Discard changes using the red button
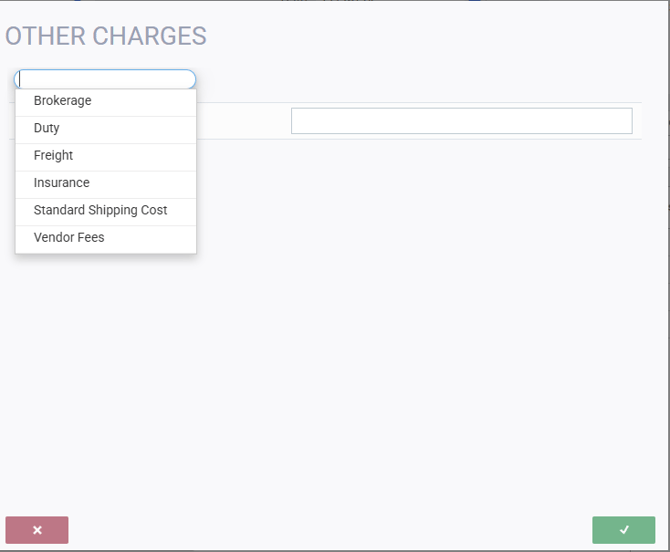This screenshot has height=552, width=670. click(37, 530)
